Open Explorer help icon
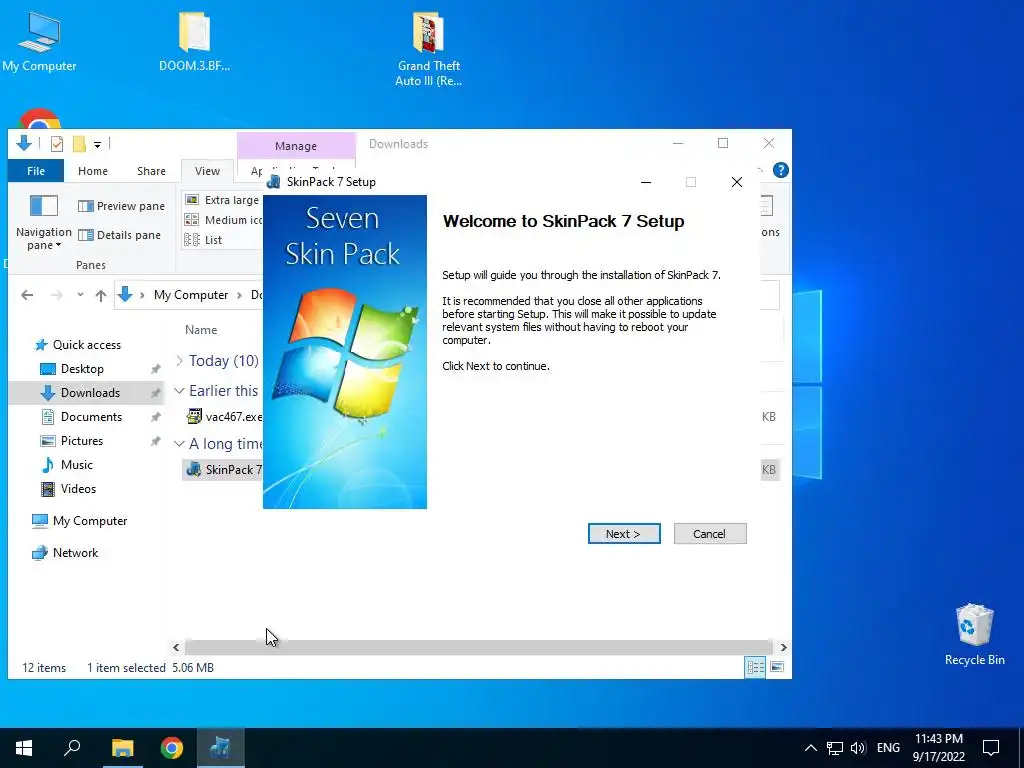 click(780, 170)
